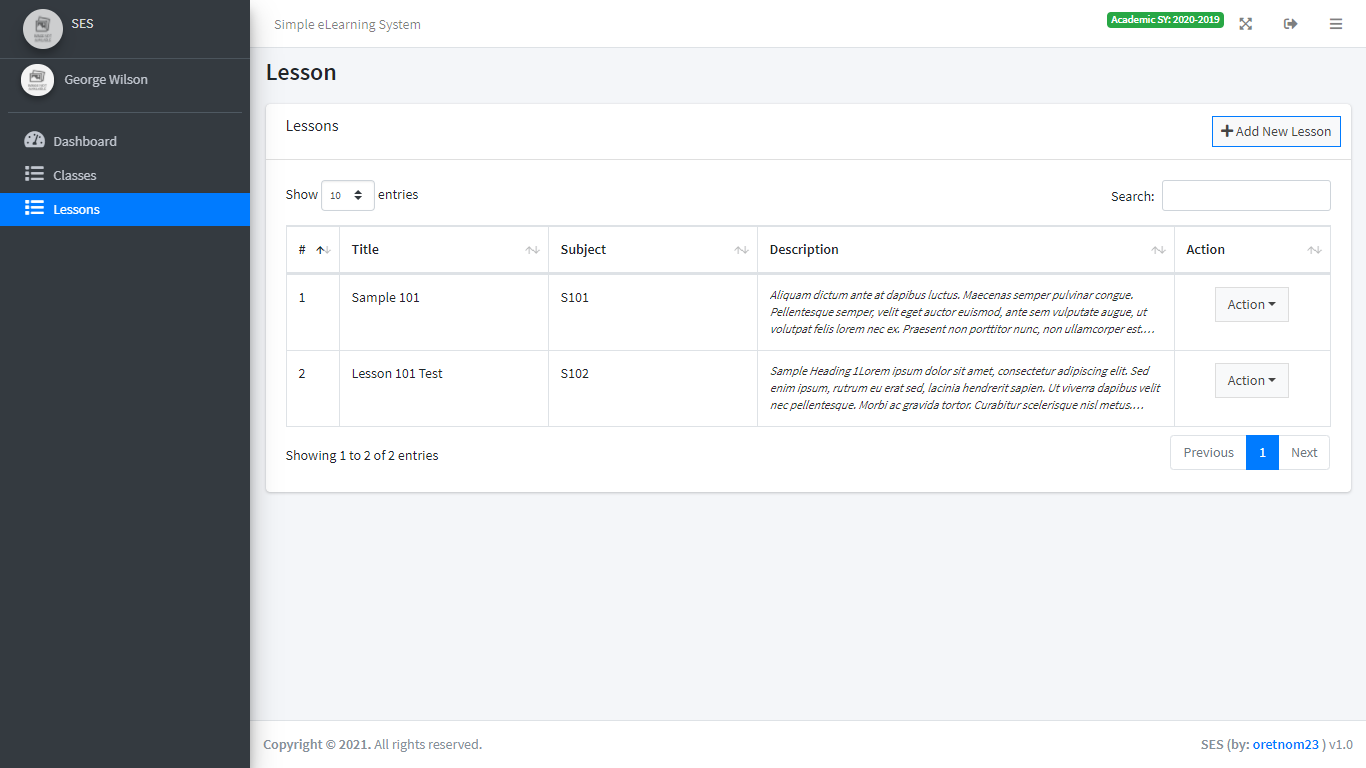The height and width of the screenshot is (768, 1366).
Task: Click the "Lesson" page title
Action: (301, 72)
